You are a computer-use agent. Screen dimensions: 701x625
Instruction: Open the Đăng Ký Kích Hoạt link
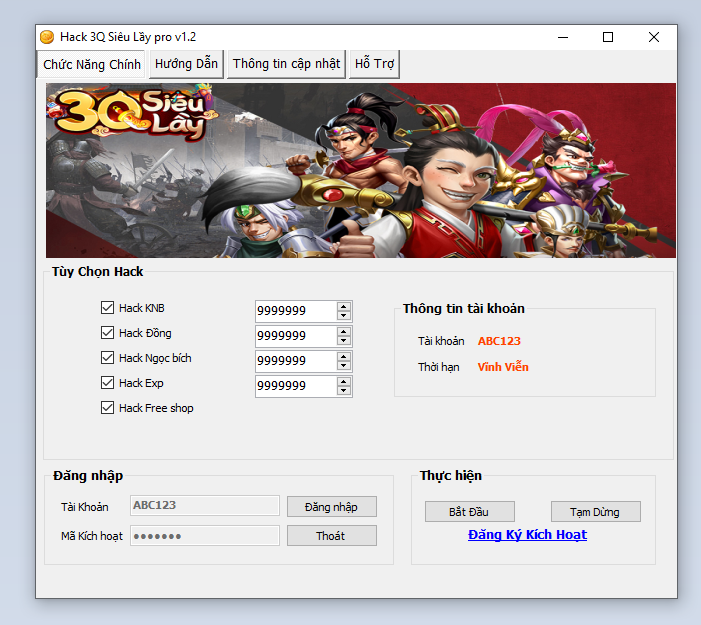pos(527,535)
